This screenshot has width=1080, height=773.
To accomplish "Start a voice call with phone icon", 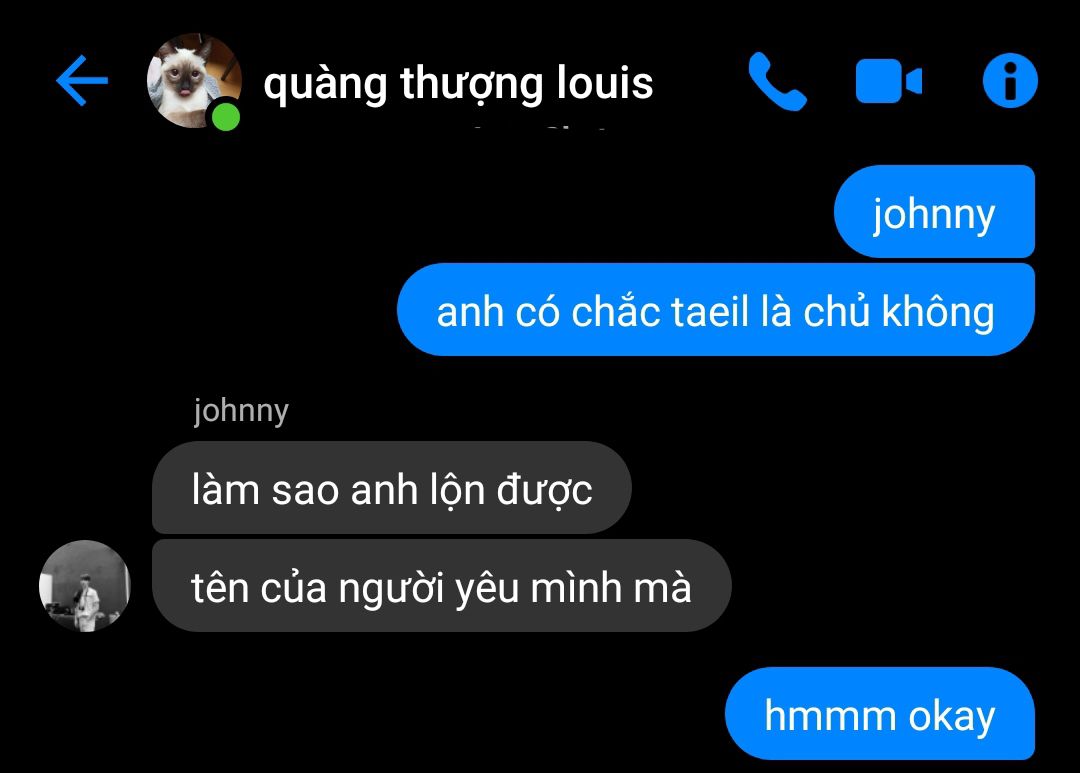I will (x=777, y=81).
